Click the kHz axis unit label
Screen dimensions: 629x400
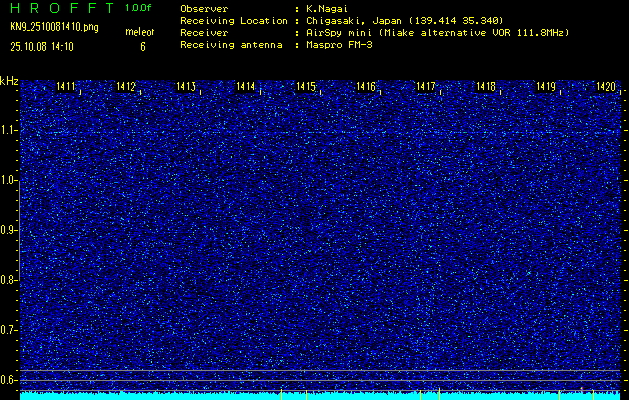[x=9, y=81]
